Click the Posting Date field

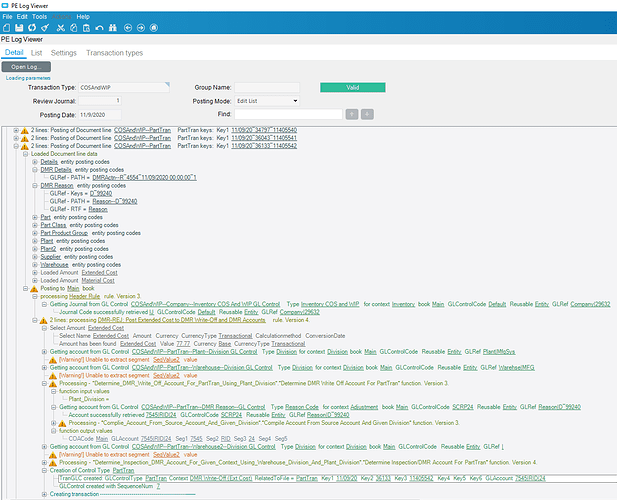pyautogui.click(x=100, y=115)
